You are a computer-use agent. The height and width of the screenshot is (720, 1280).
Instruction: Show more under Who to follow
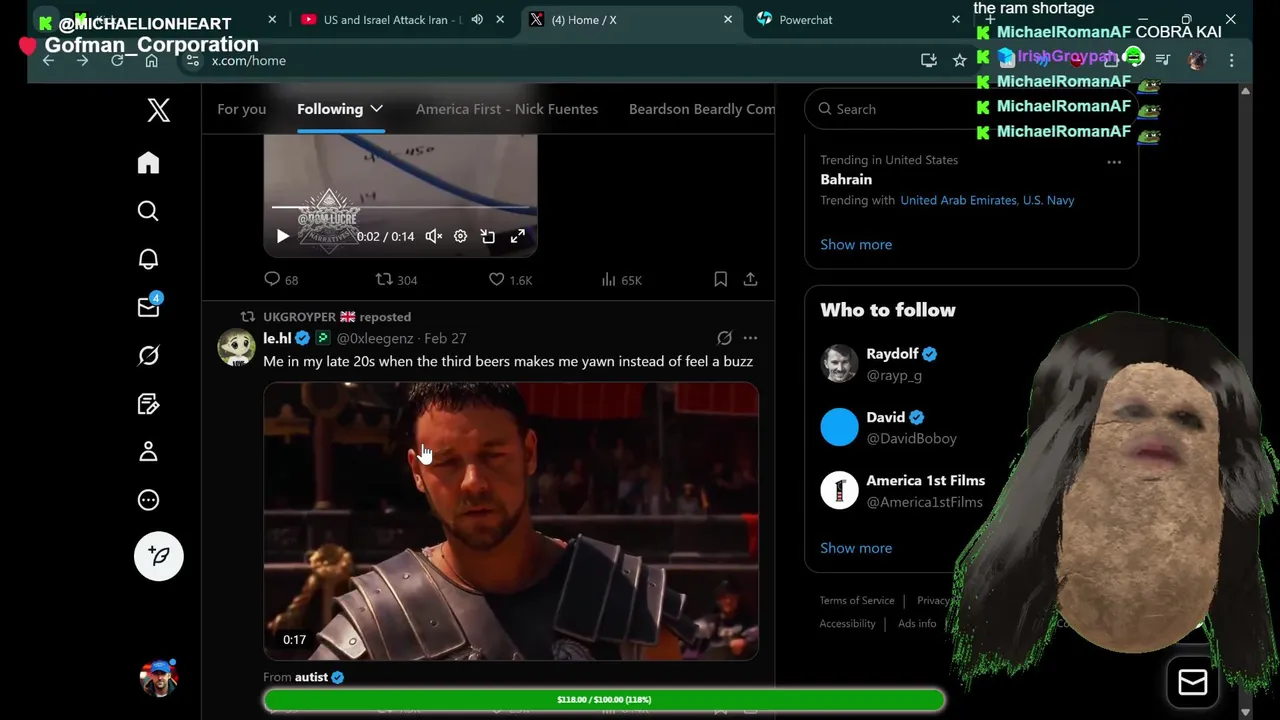[856, 548]
